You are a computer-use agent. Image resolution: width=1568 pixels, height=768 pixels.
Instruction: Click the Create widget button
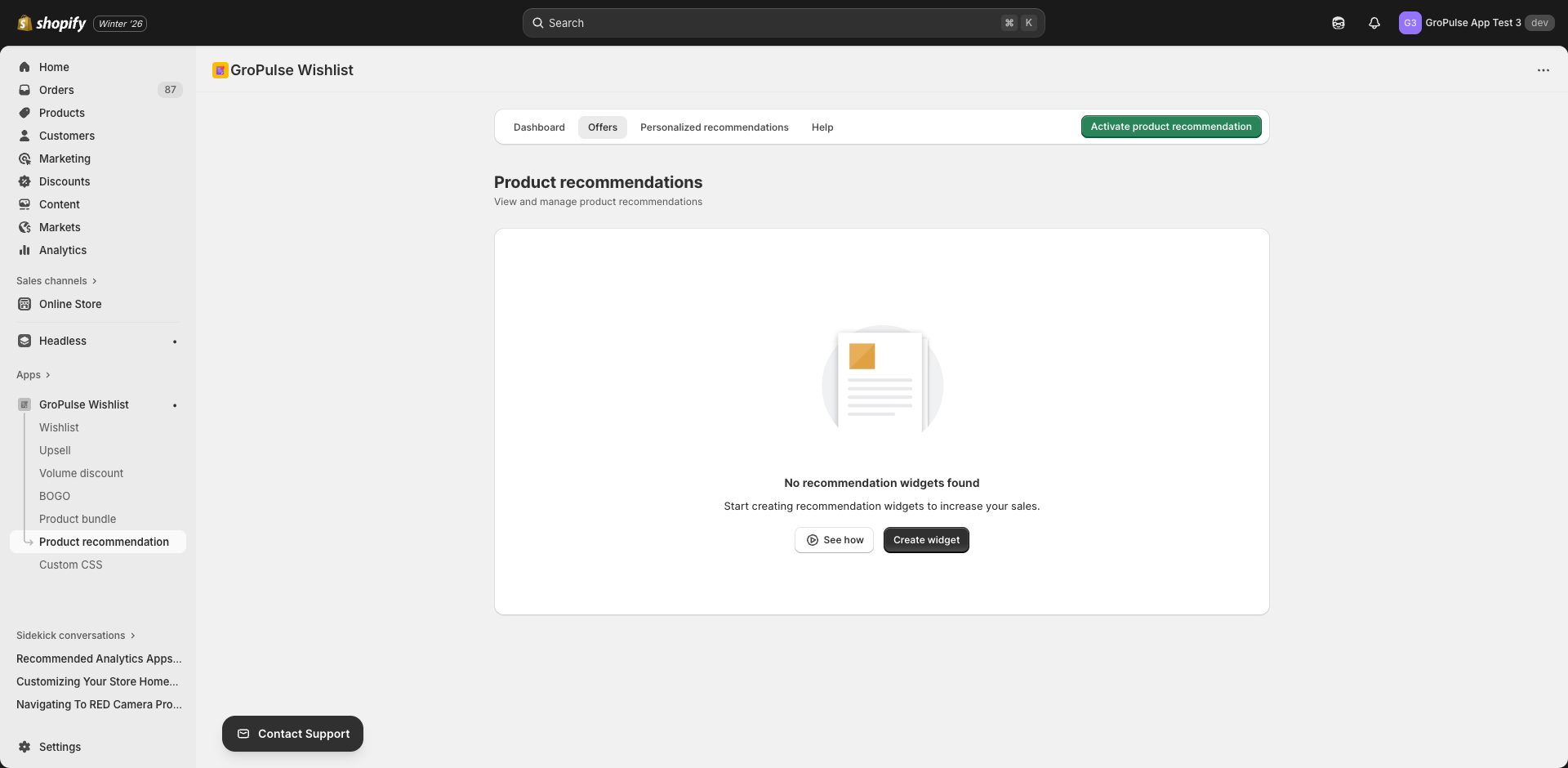point(925,540)
